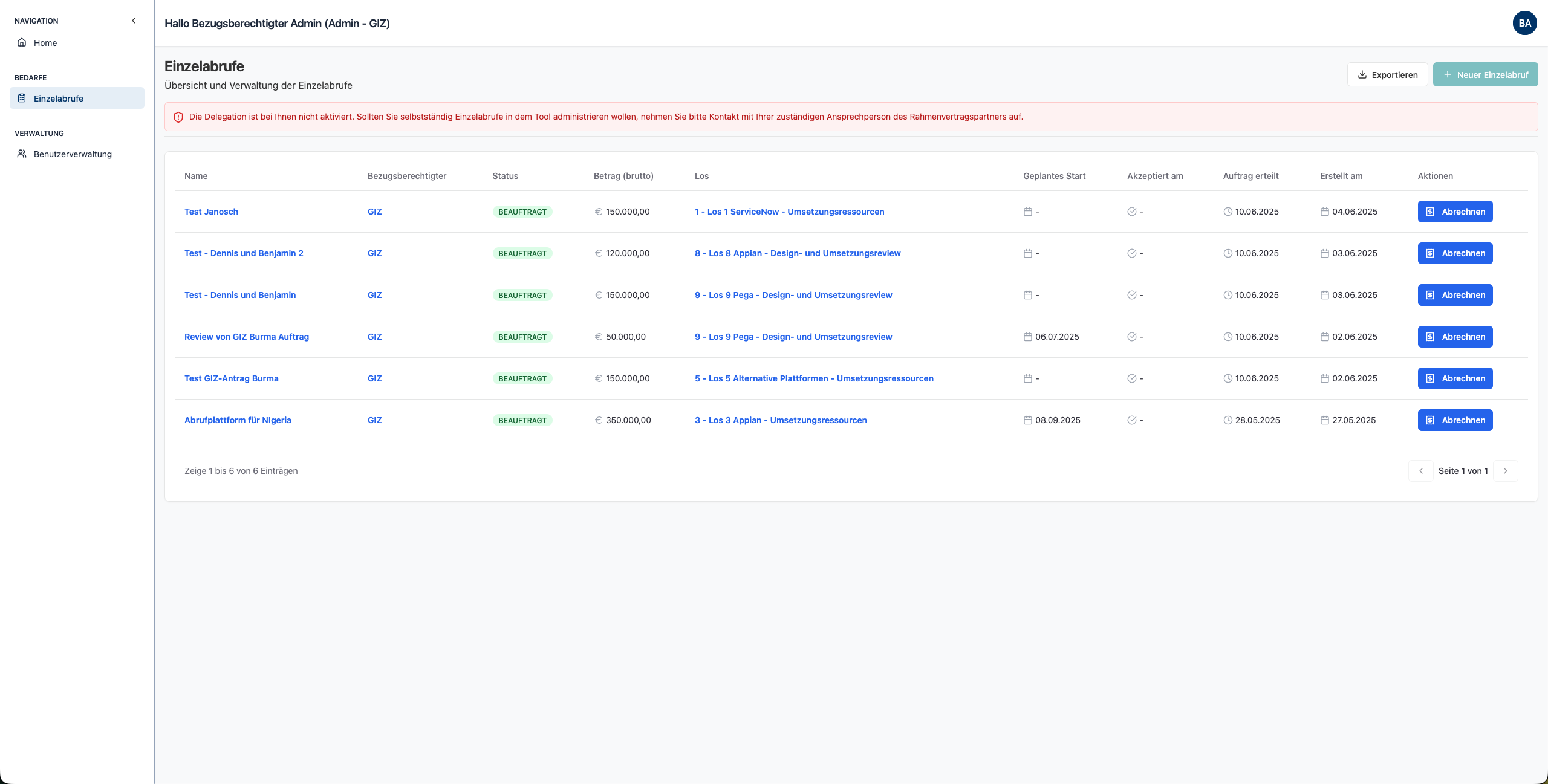This screenshot has height=784, width=1548.
Task: Click Abrechnen for Test Janosch
Action: tap(1455, 212)
